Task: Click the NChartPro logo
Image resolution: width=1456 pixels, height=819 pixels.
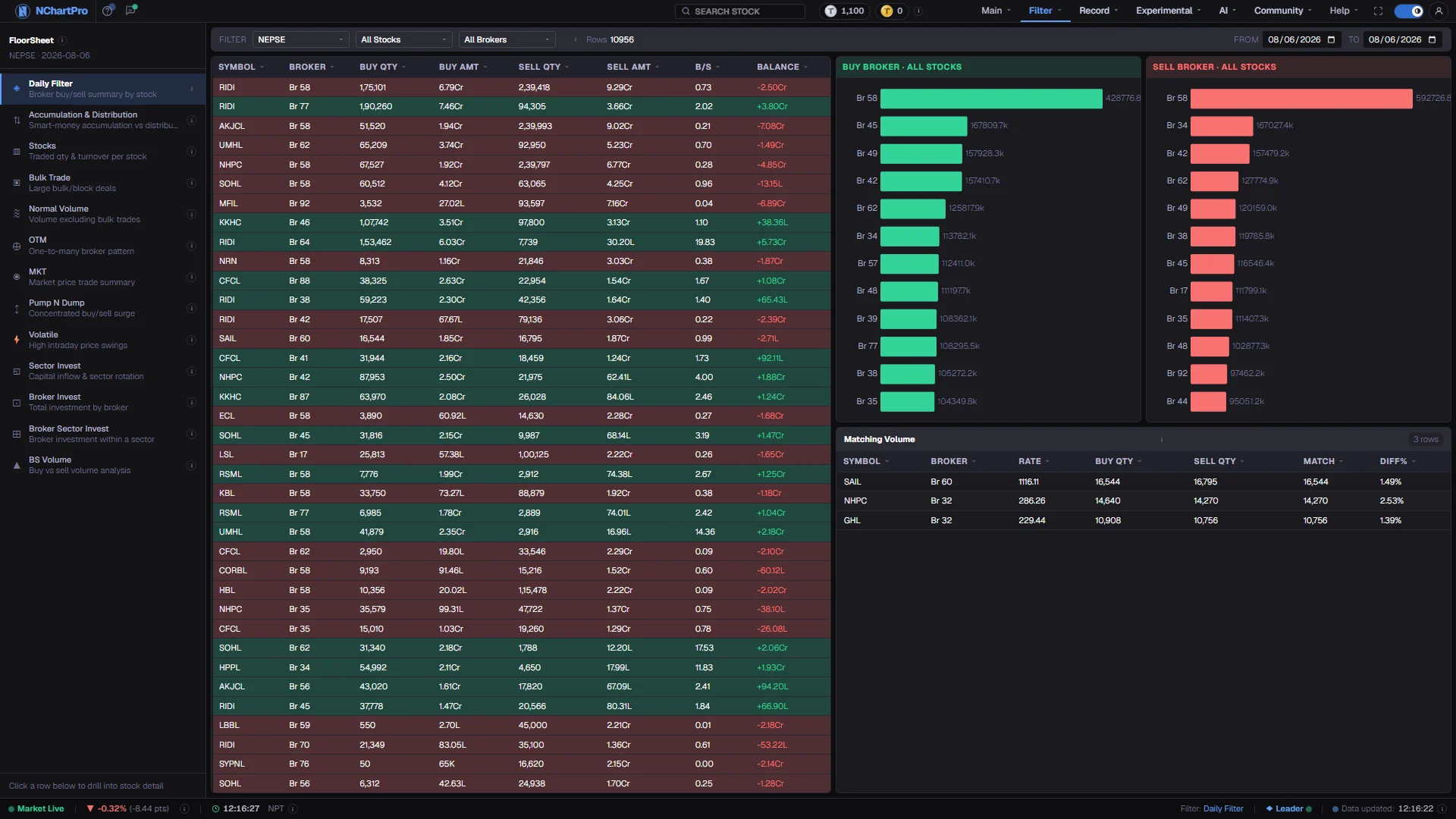Action: pyautogui.click(x=52, y=11)
